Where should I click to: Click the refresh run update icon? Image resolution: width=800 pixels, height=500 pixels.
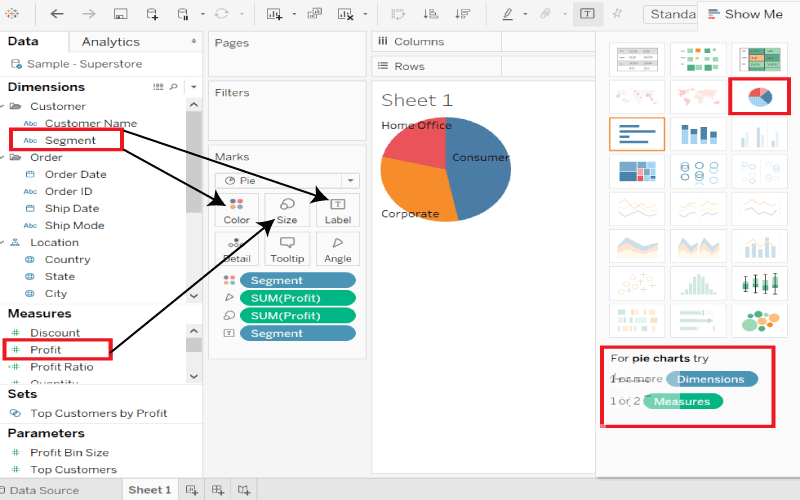point(221,14)
